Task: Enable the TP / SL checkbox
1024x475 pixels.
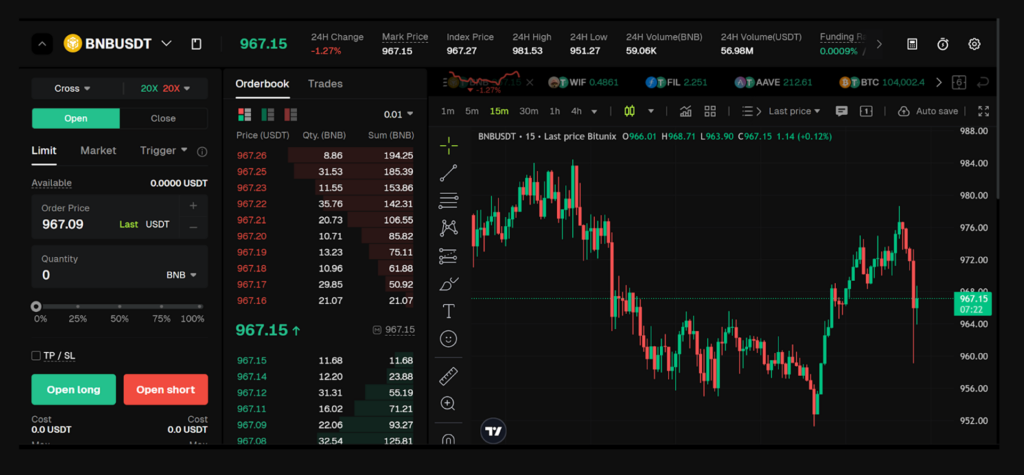Action: point(36,355)
